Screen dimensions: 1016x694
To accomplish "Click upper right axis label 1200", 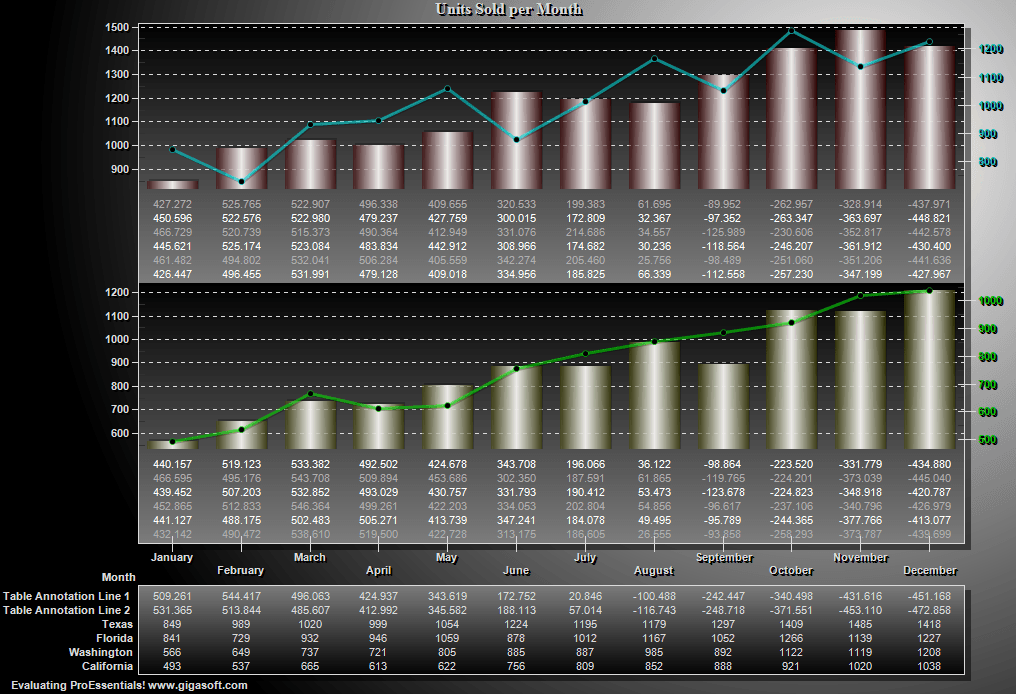I will tap(991, 49).
